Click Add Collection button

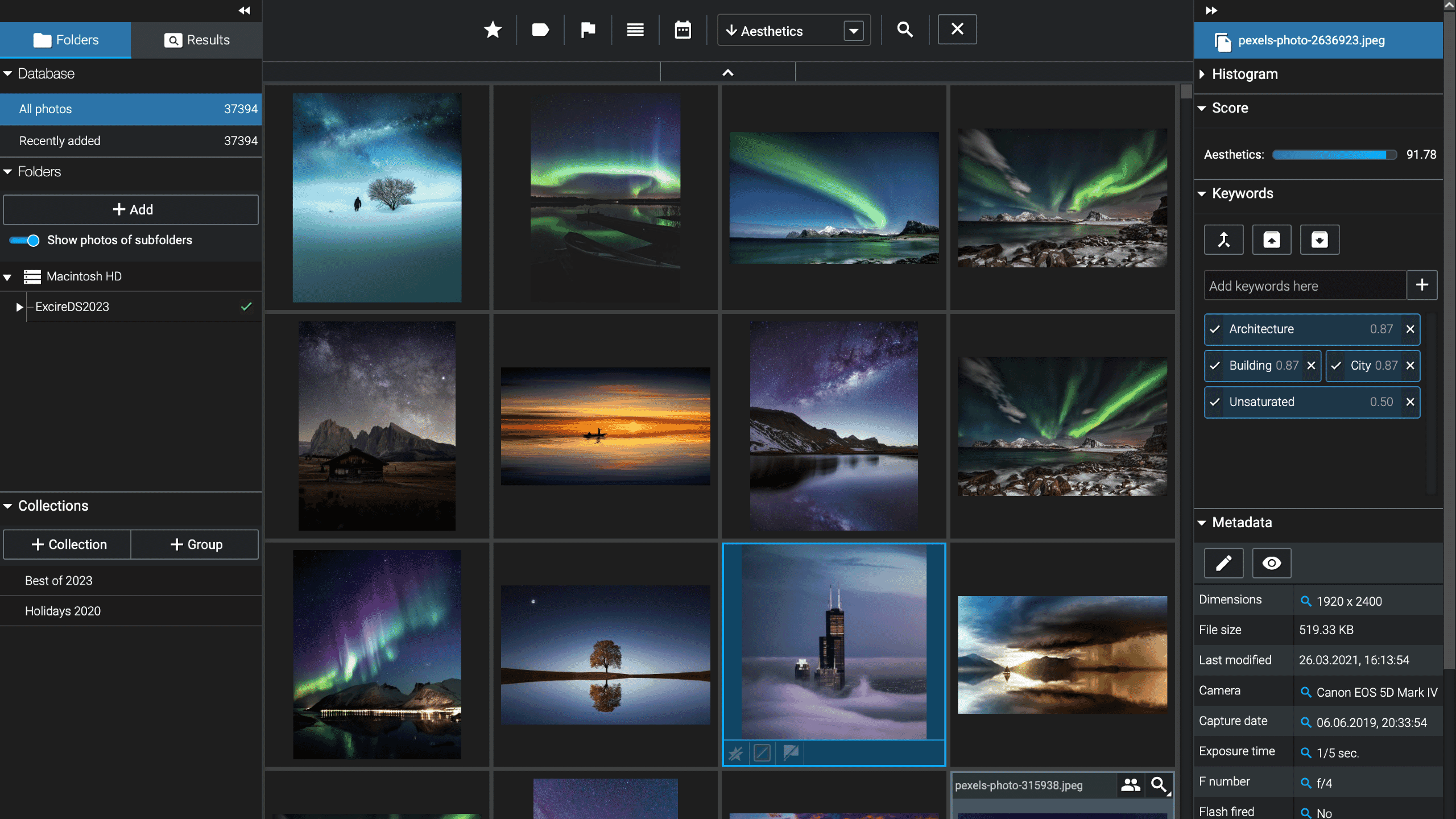click(66, 543)
